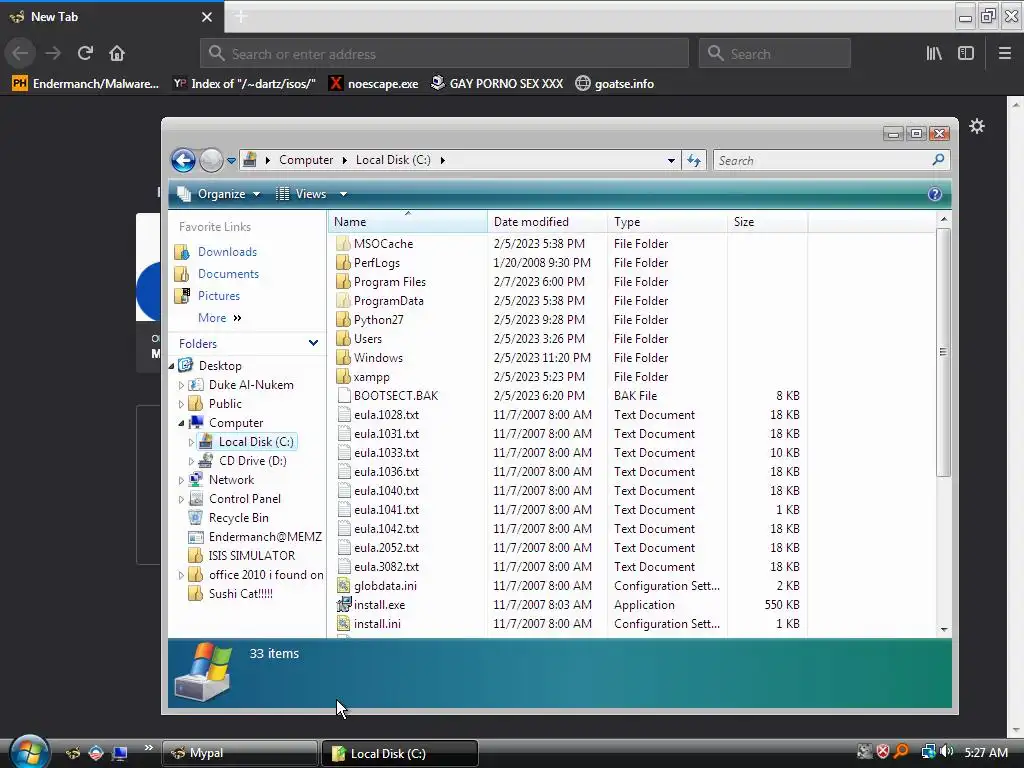Open new tab customization gear

[976, 126]
